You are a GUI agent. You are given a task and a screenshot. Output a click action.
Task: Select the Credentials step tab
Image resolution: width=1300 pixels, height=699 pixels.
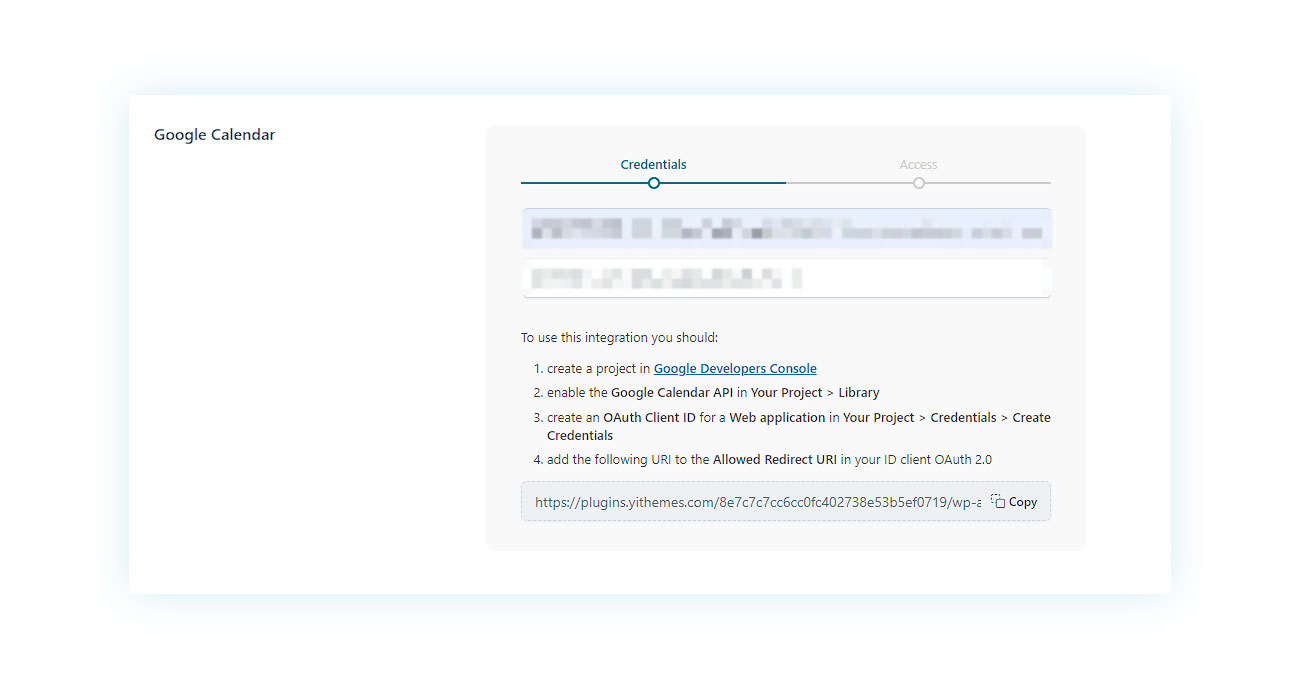coord(653,165)
